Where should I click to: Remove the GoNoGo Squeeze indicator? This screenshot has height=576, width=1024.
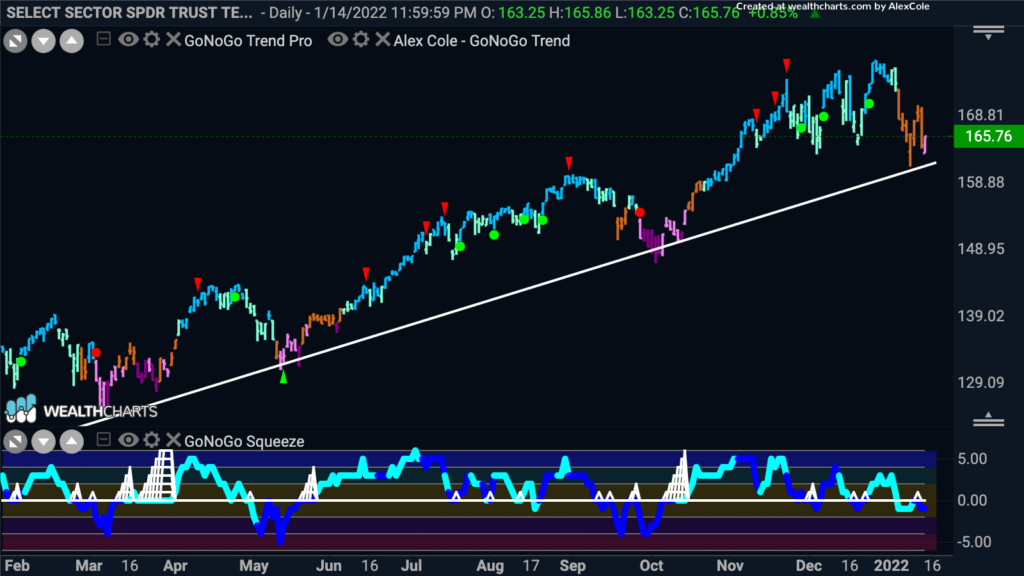[x=173, y=440]
